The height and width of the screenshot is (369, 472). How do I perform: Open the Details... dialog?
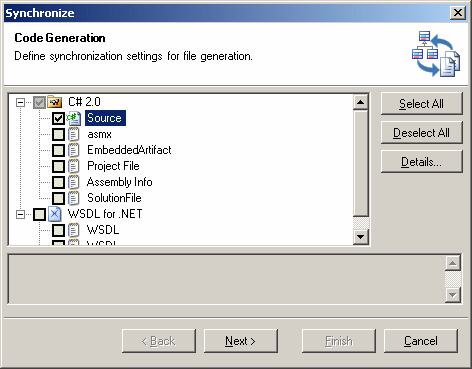tap(422, 162)
